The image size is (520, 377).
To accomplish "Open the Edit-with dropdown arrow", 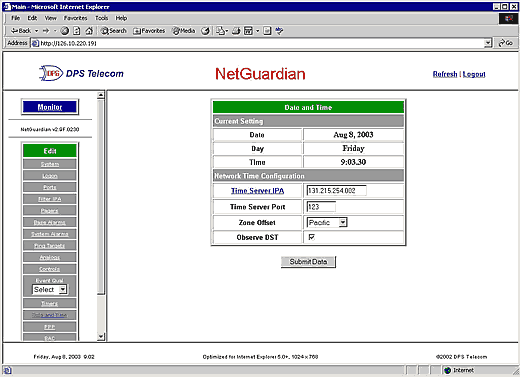I will pos(258,31).
